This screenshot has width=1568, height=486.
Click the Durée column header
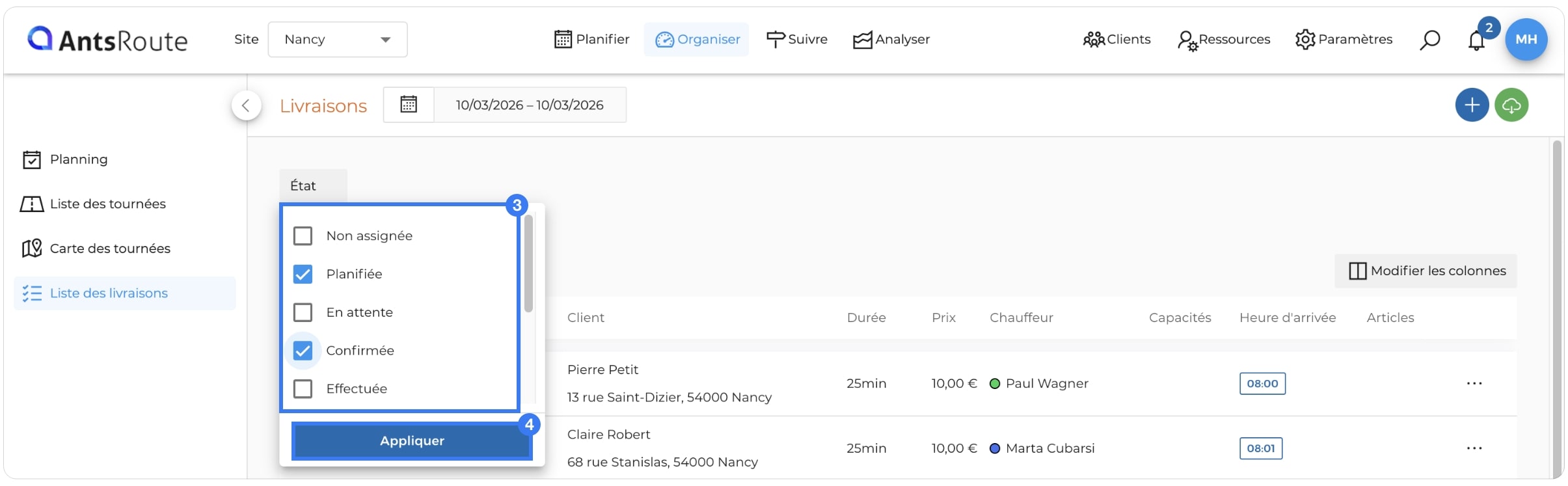(866, 317)
